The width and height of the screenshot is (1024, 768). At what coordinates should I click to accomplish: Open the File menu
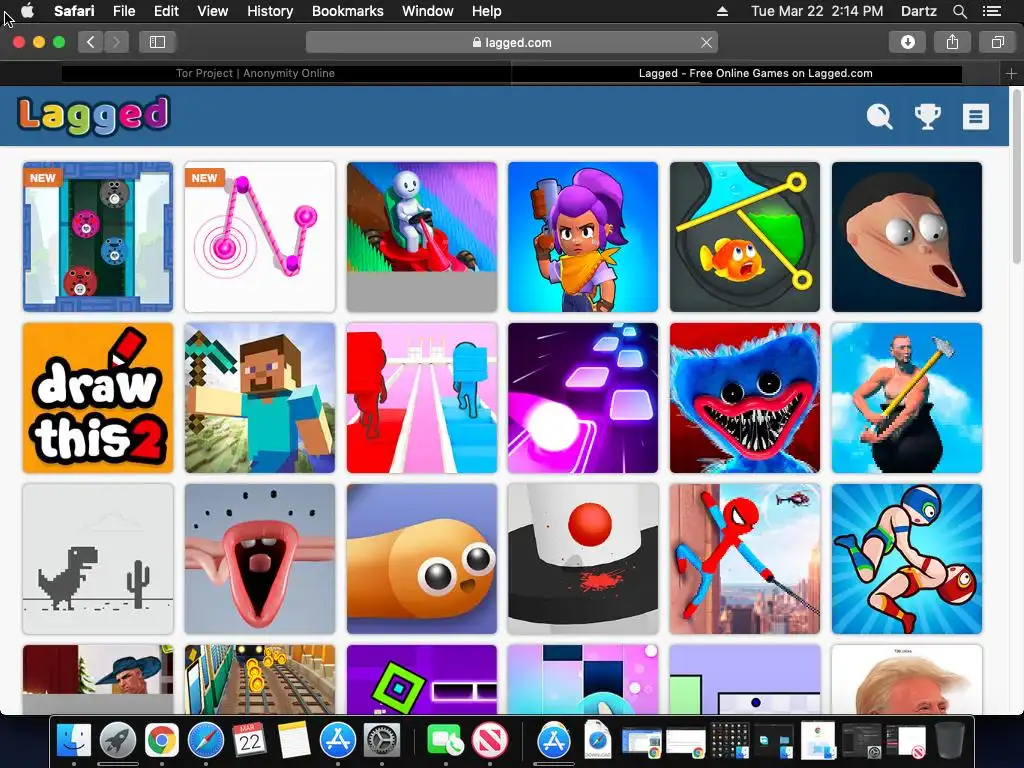coord(123,11)
